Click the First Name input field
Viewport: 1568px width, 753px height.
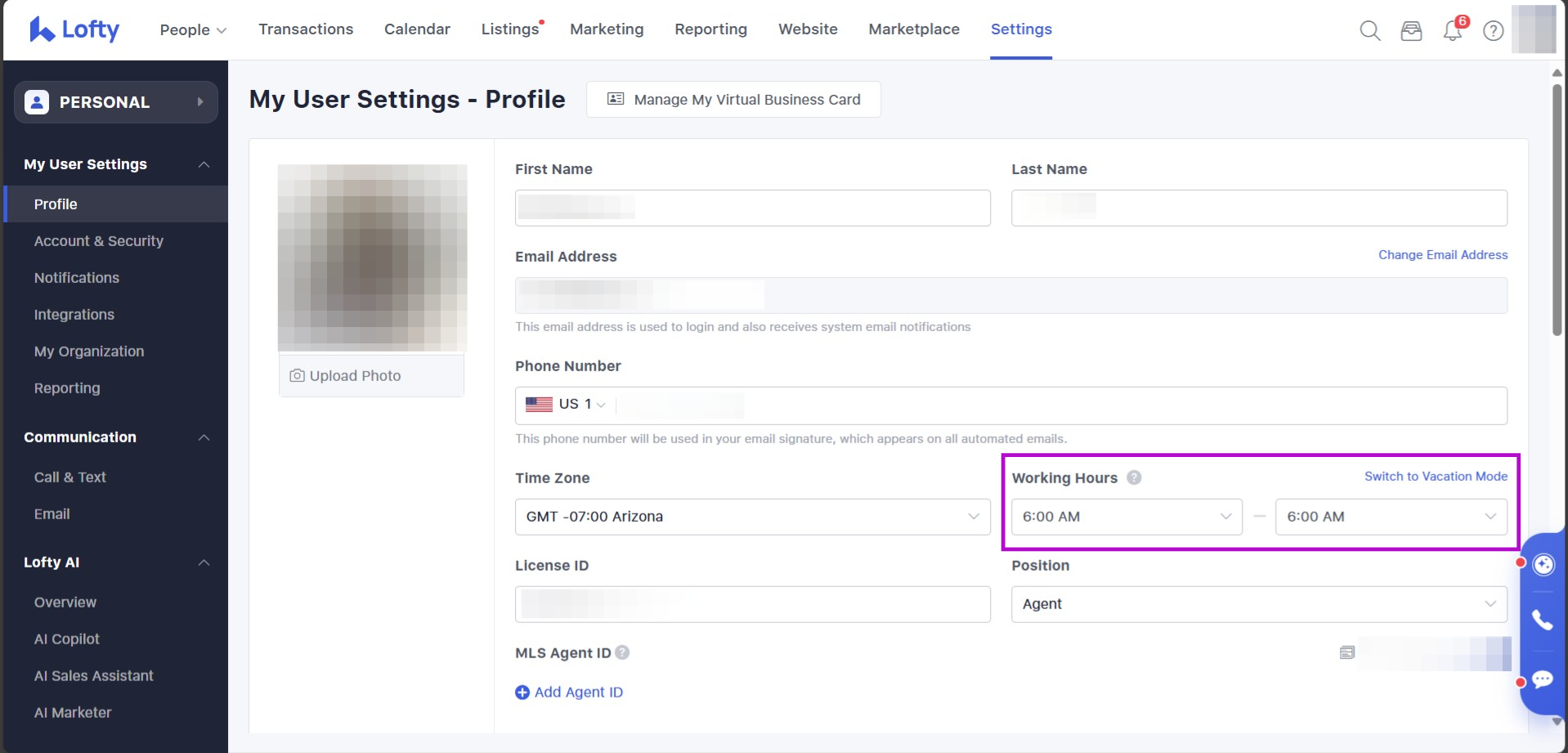pos(752,208)
